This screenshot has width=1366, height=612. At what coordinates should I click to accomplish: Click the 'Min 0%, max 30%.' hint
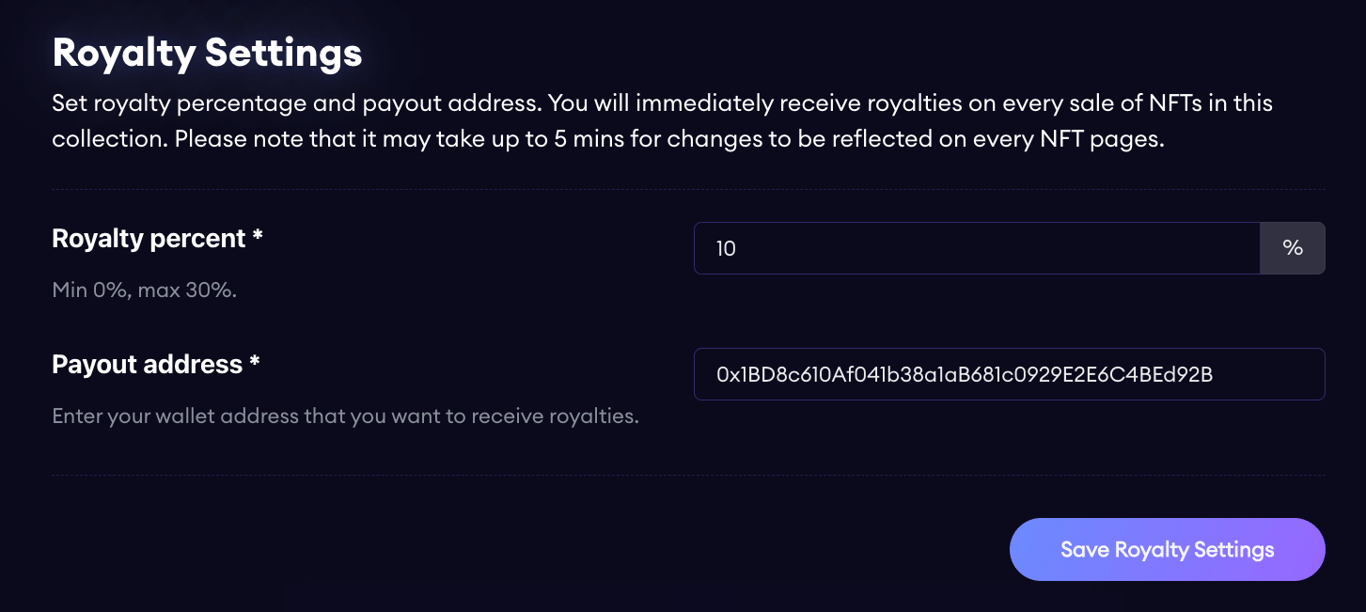[x=144, y=290]
